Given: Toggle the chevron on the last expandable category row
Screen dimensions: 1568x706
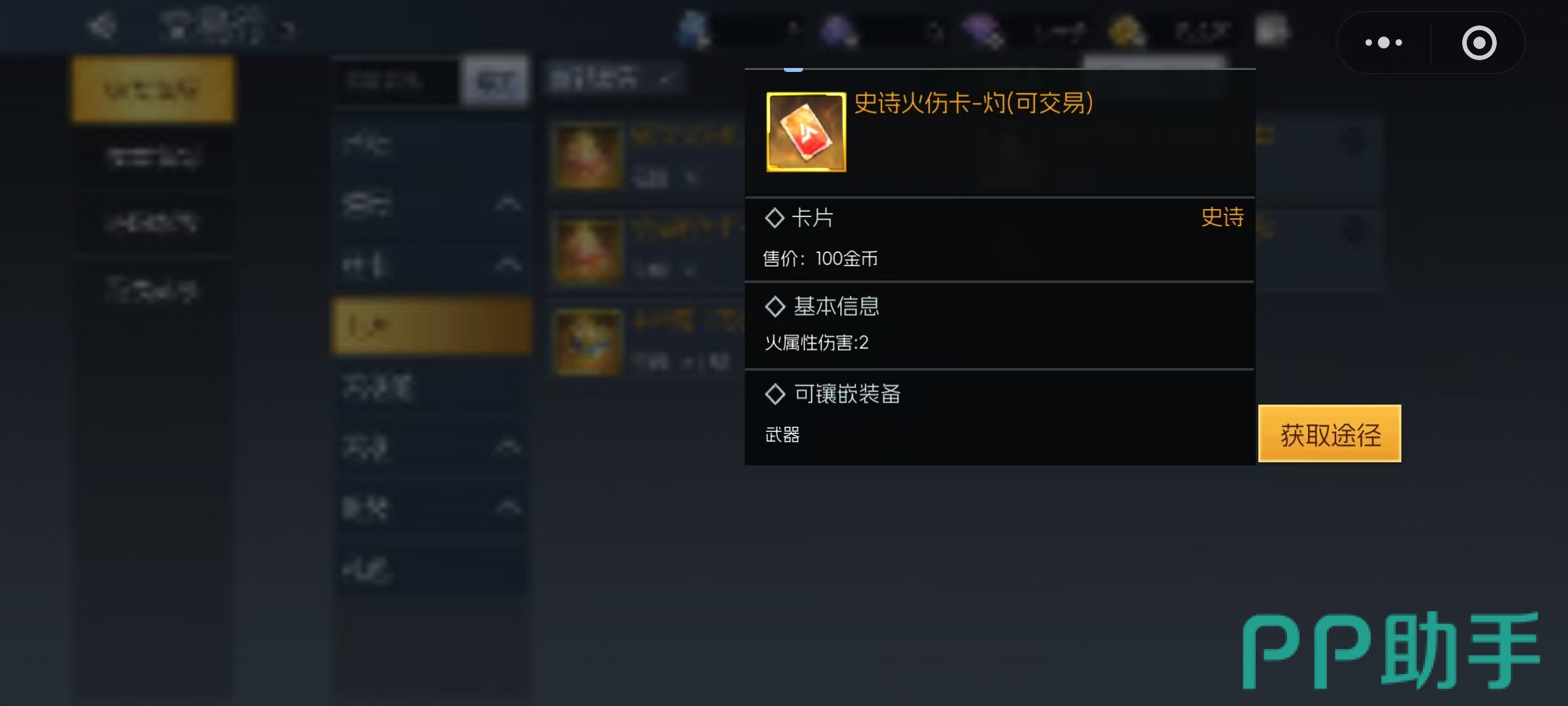Looking at the screenshot, I should point(508,507).
